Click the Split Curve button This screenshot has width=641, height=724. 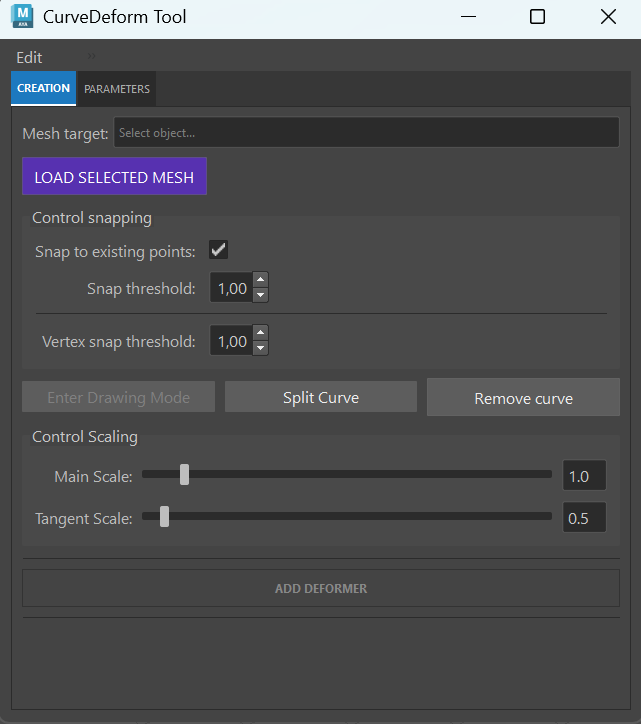(x=321, y=397)
